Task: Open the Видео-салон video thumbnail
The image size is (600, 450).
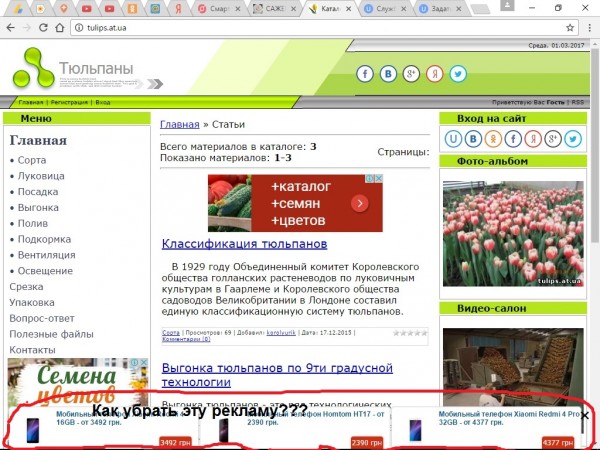Action: click(513, 366)
